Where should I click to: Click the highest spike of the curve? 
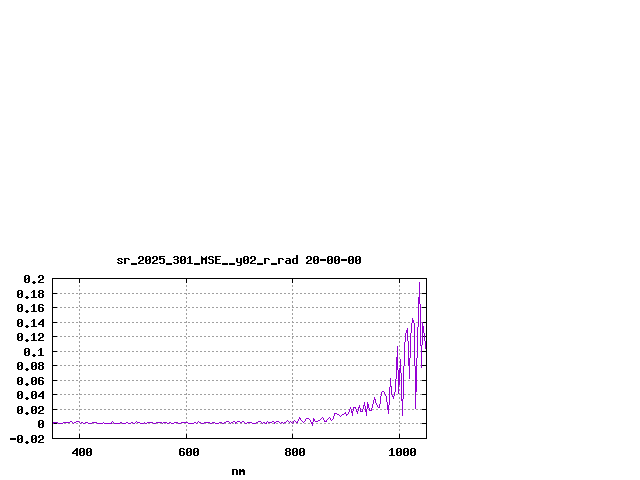click(x=419, y=285)
